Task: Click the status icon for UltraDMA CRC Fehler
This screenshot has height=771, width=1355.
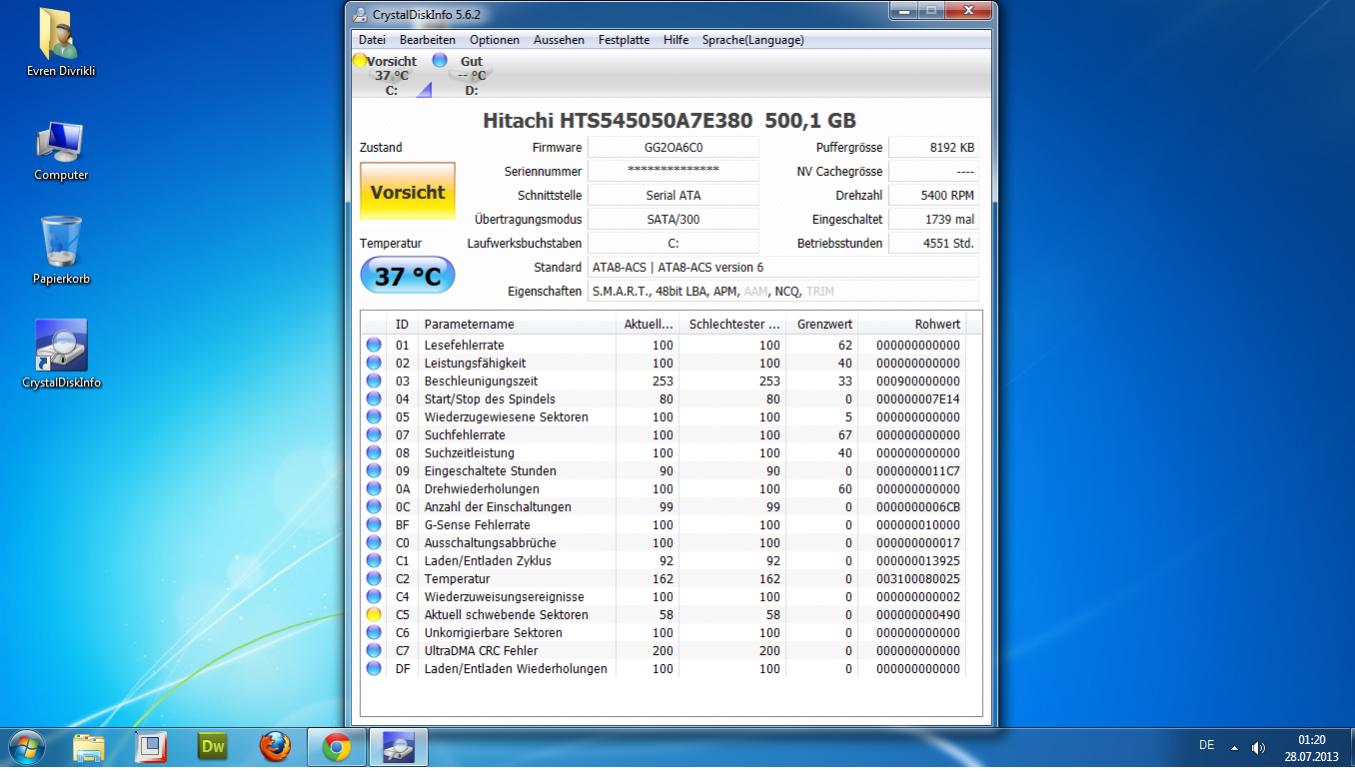Action: pyautogui.click(x=374, y=651)
